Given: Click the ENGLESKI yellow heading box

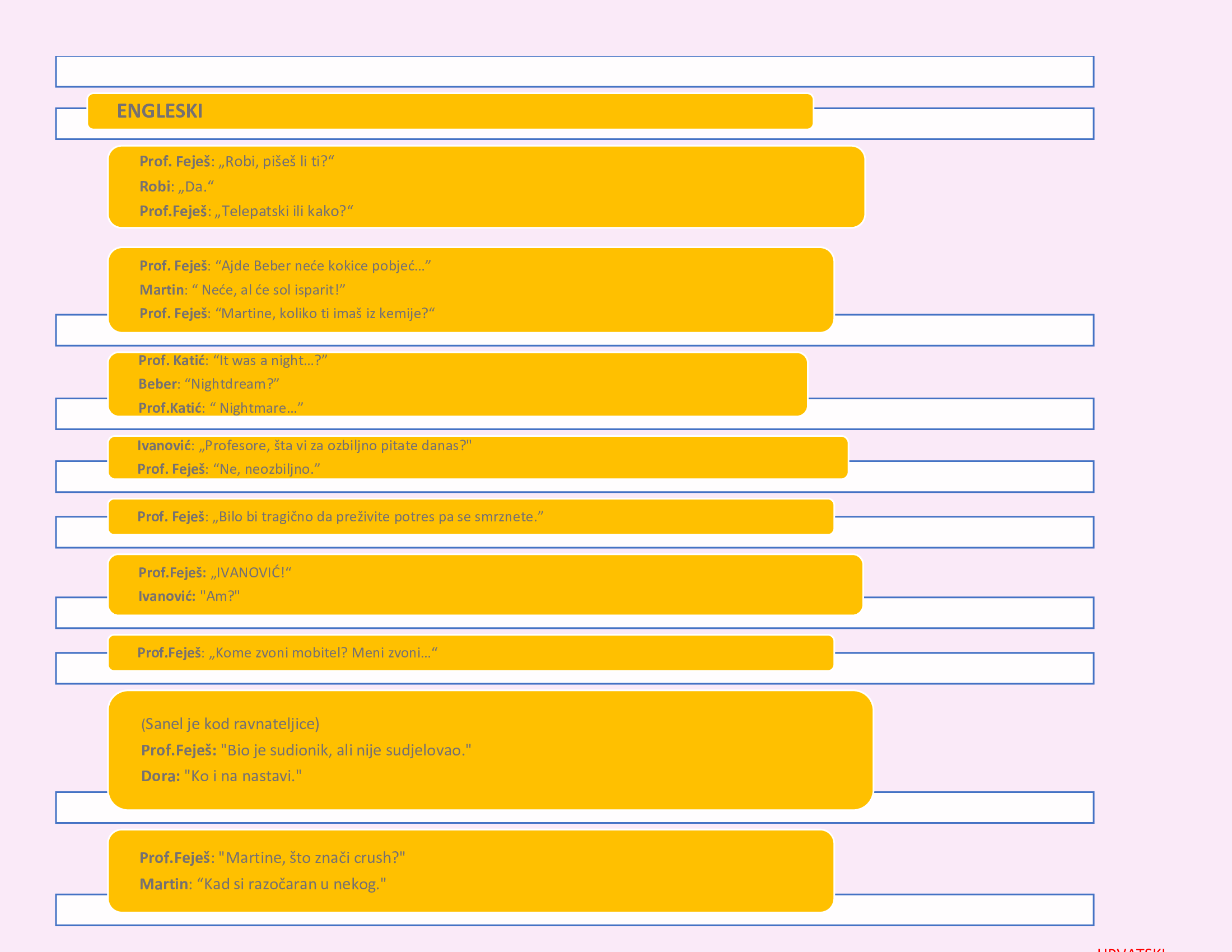Looking at the screenshot, I should click(450, 111).
